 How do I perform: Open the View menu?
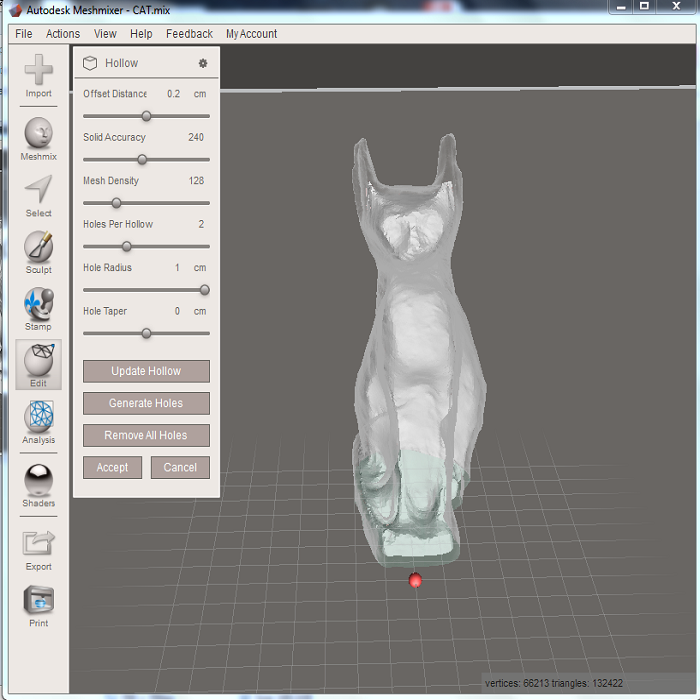click(x=105, y=34)
